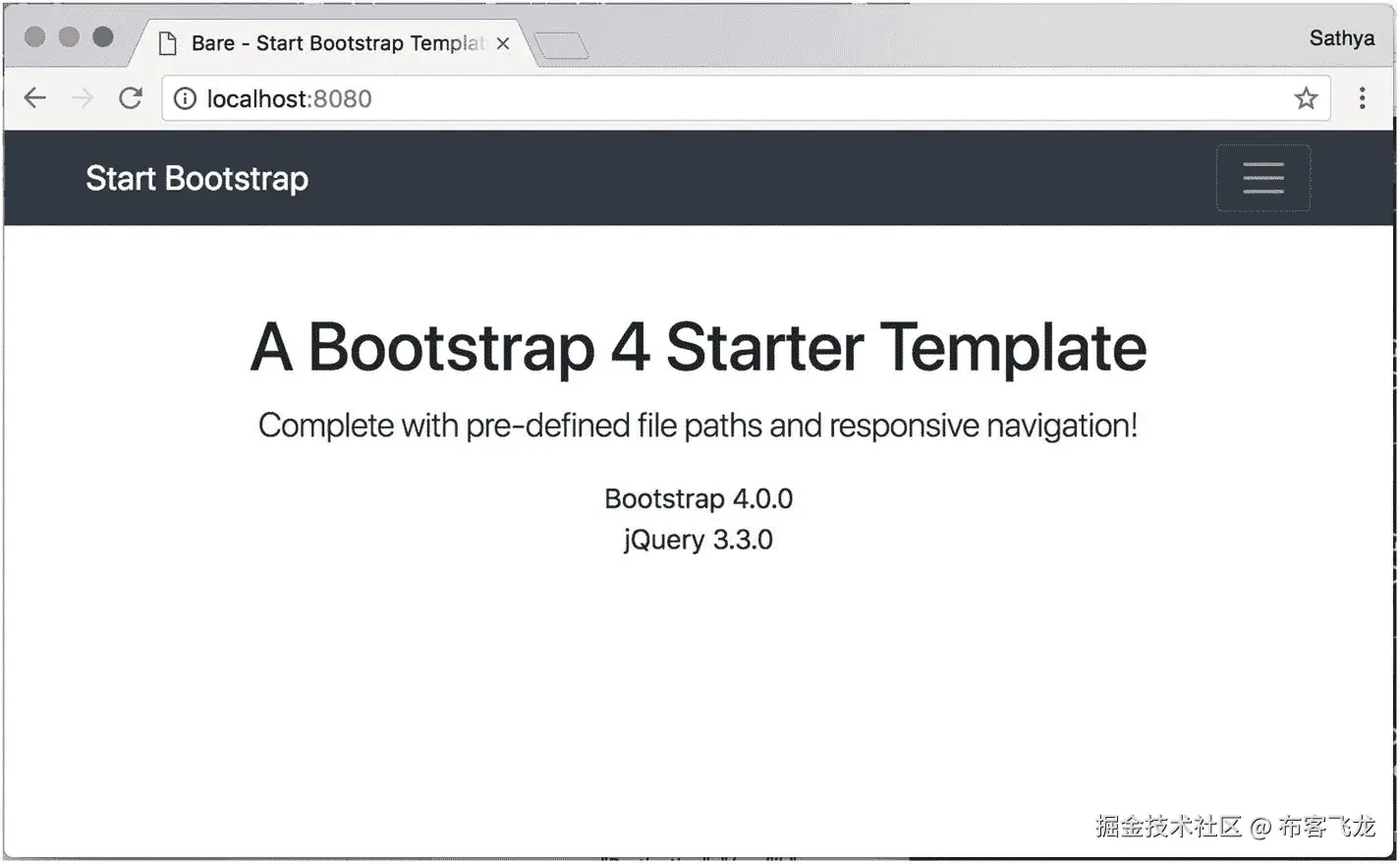The height and width of the screenshot is (864, 1400).
Task: Close the Bare - Start Bootstrap tab
Action: (503, 43)
